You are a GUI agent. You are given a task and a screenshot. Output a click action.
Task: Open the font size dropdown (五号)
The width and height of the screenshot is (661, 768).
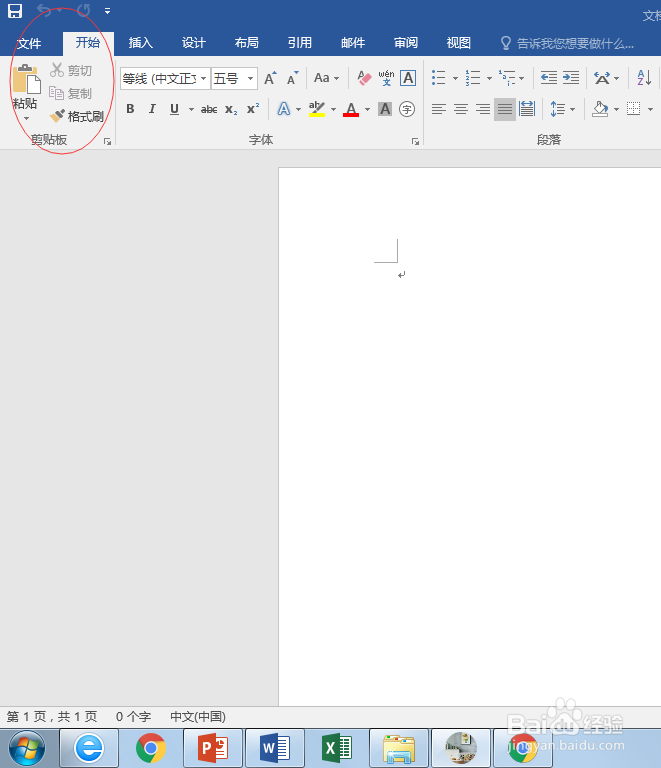[x=250, y=78]
